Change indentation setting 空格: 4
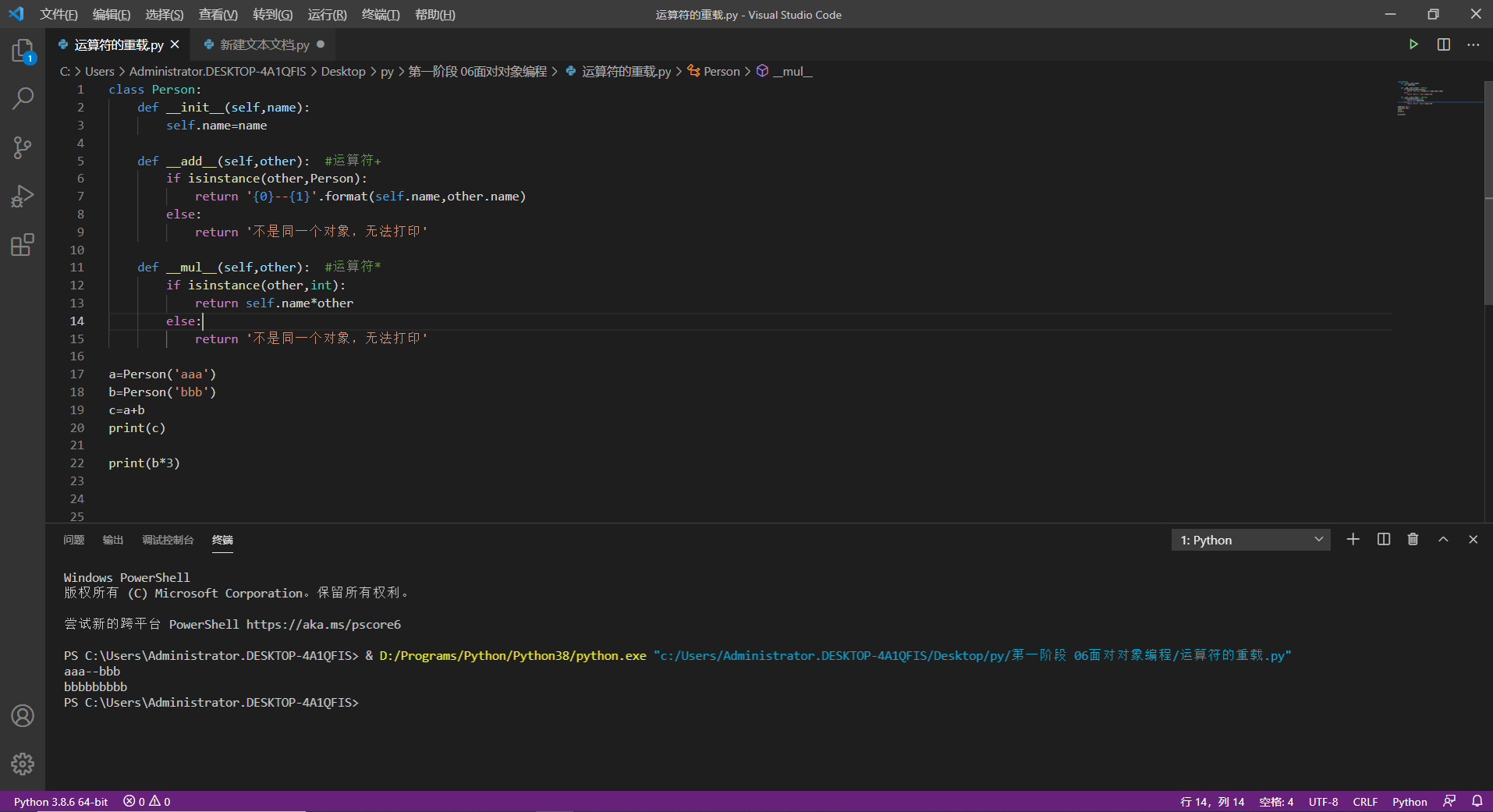The width and height of the screenshot is (1493, 812). [1276, 801]
